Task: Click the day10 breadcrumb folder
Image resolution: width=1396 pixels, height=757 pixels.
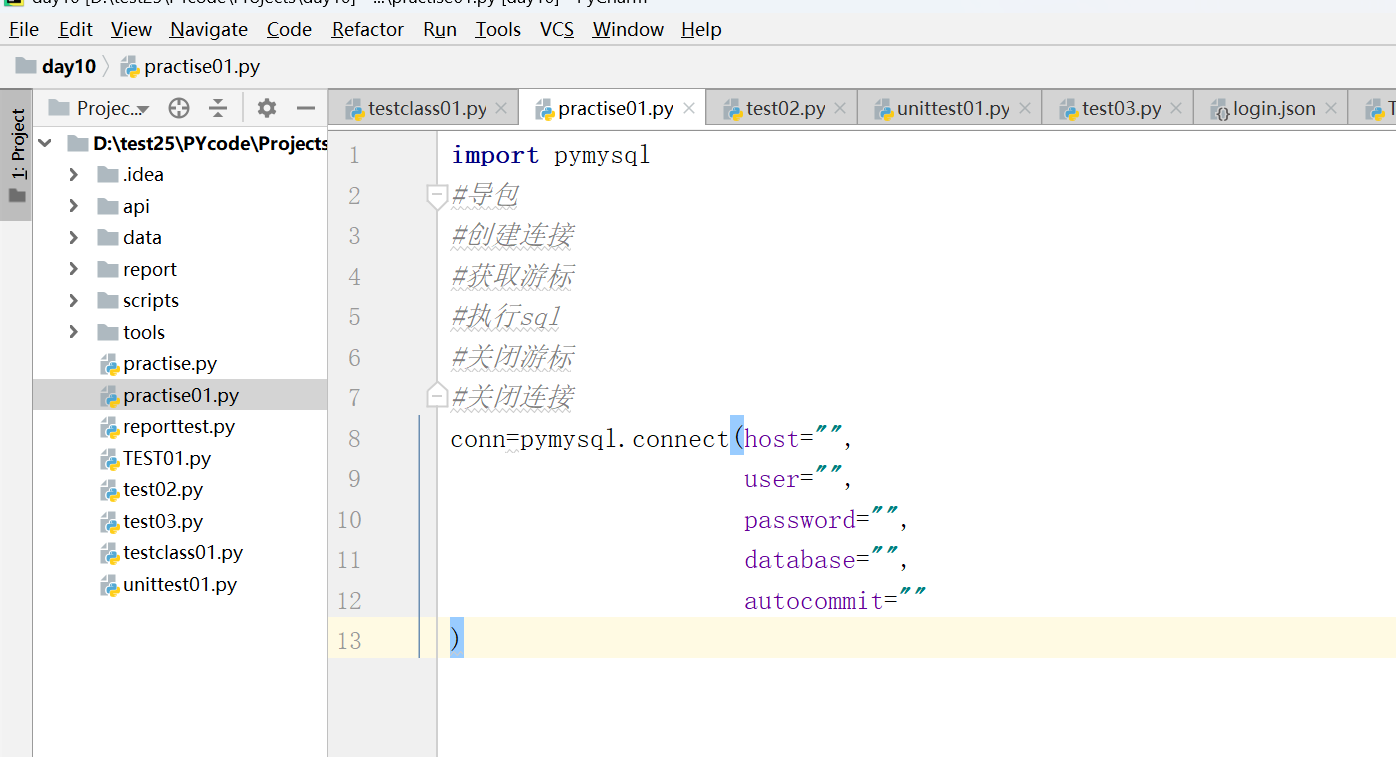Action: (x=56, y=67)
